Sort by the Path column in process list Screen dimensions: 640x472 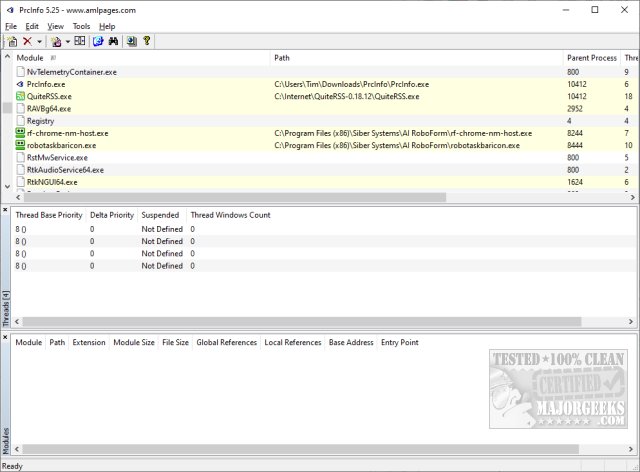pos(416,58)
